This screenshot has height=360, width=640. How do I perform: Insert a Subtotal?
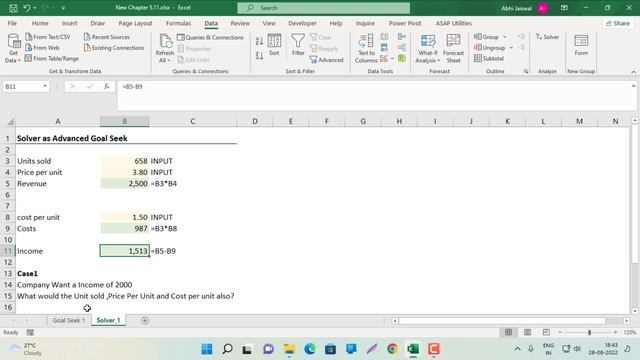click(x=489, y=58)
